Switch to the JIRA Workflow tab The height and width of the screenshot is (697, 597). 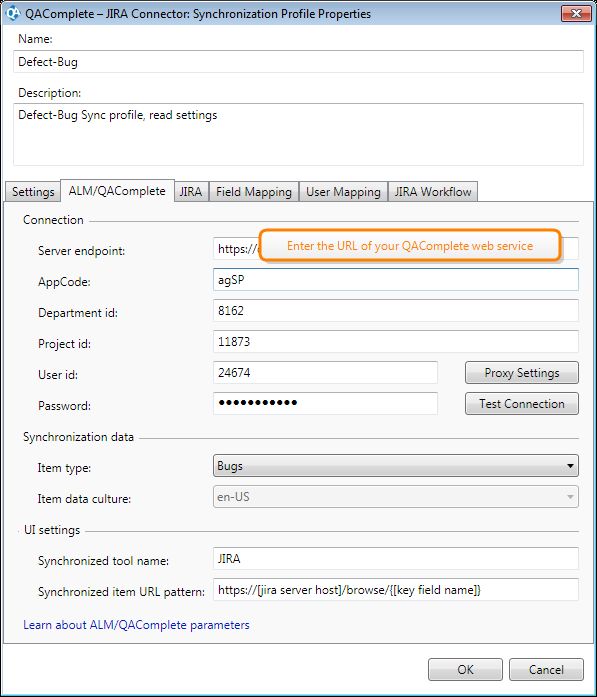tap(433, 192)
